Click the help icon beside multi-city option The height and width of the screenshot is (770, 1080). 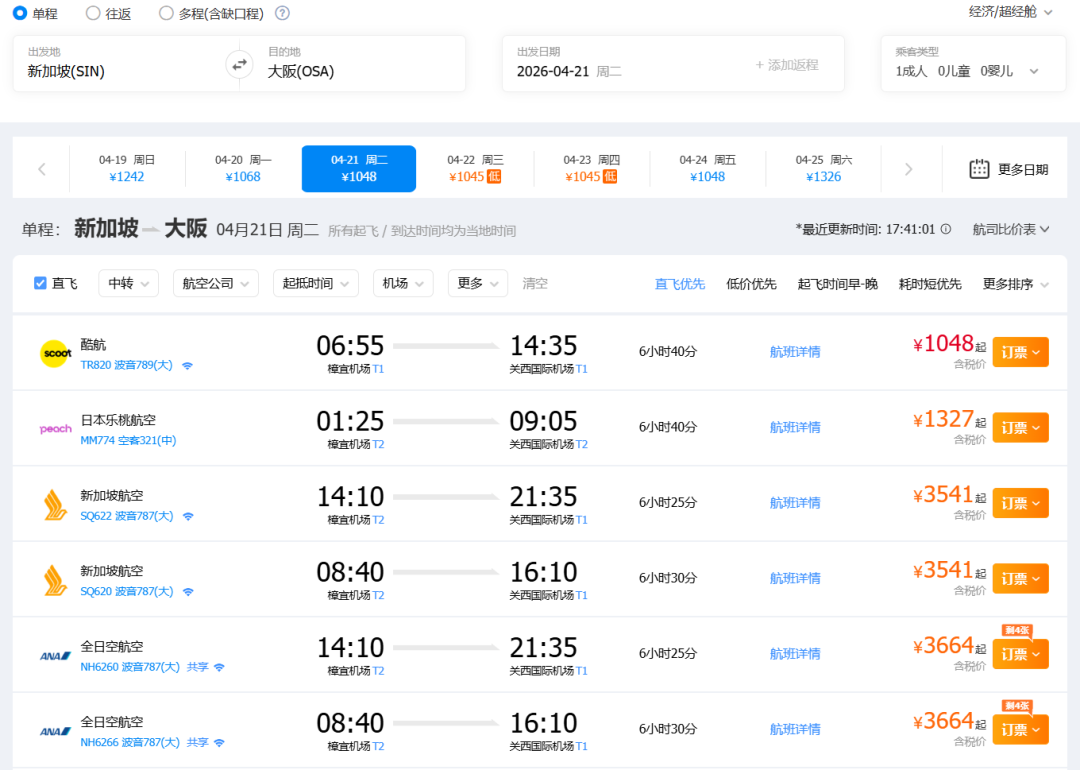[282, 13]
